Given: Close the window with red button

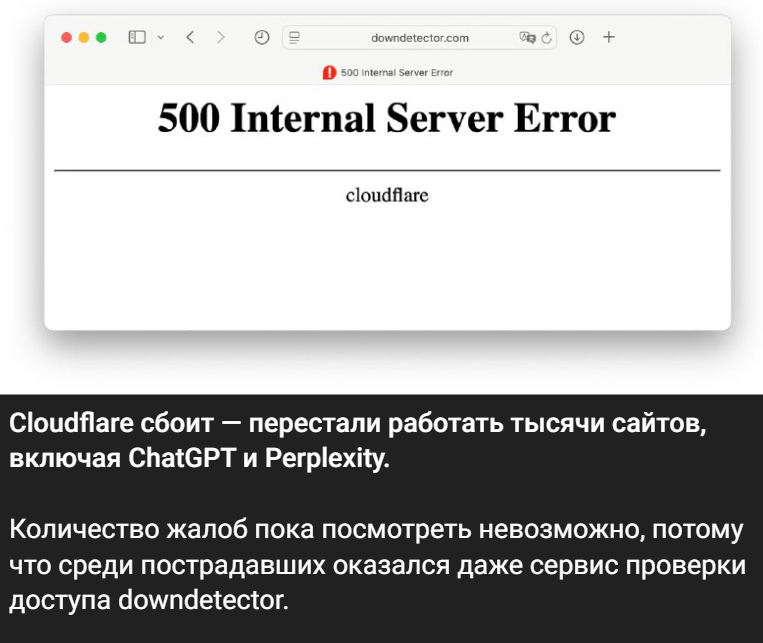Looking at the screenshot, I should click(x=67, y=37).
